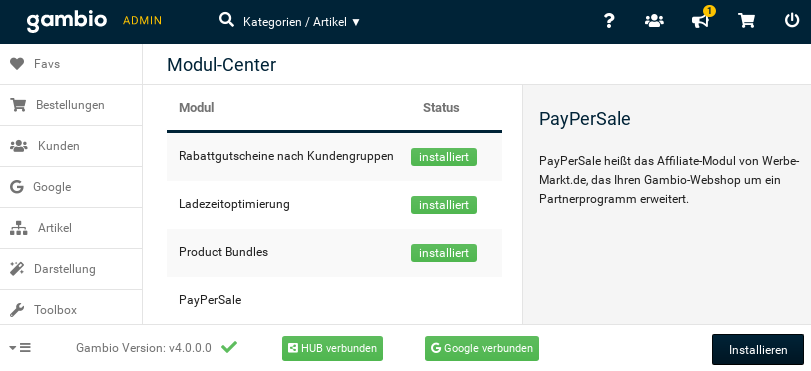Click the search magnifier icon

click(x=226, y=21)
